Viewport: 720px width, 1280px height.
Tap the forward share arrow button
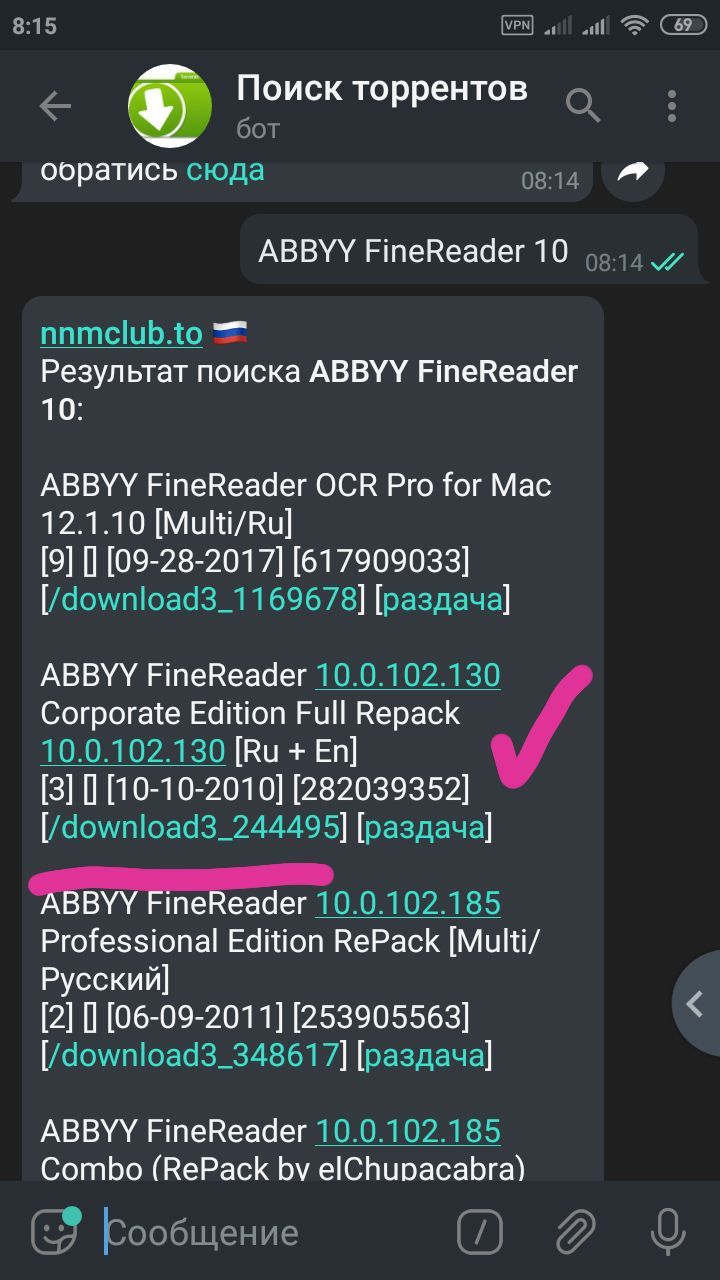[633, 173]
